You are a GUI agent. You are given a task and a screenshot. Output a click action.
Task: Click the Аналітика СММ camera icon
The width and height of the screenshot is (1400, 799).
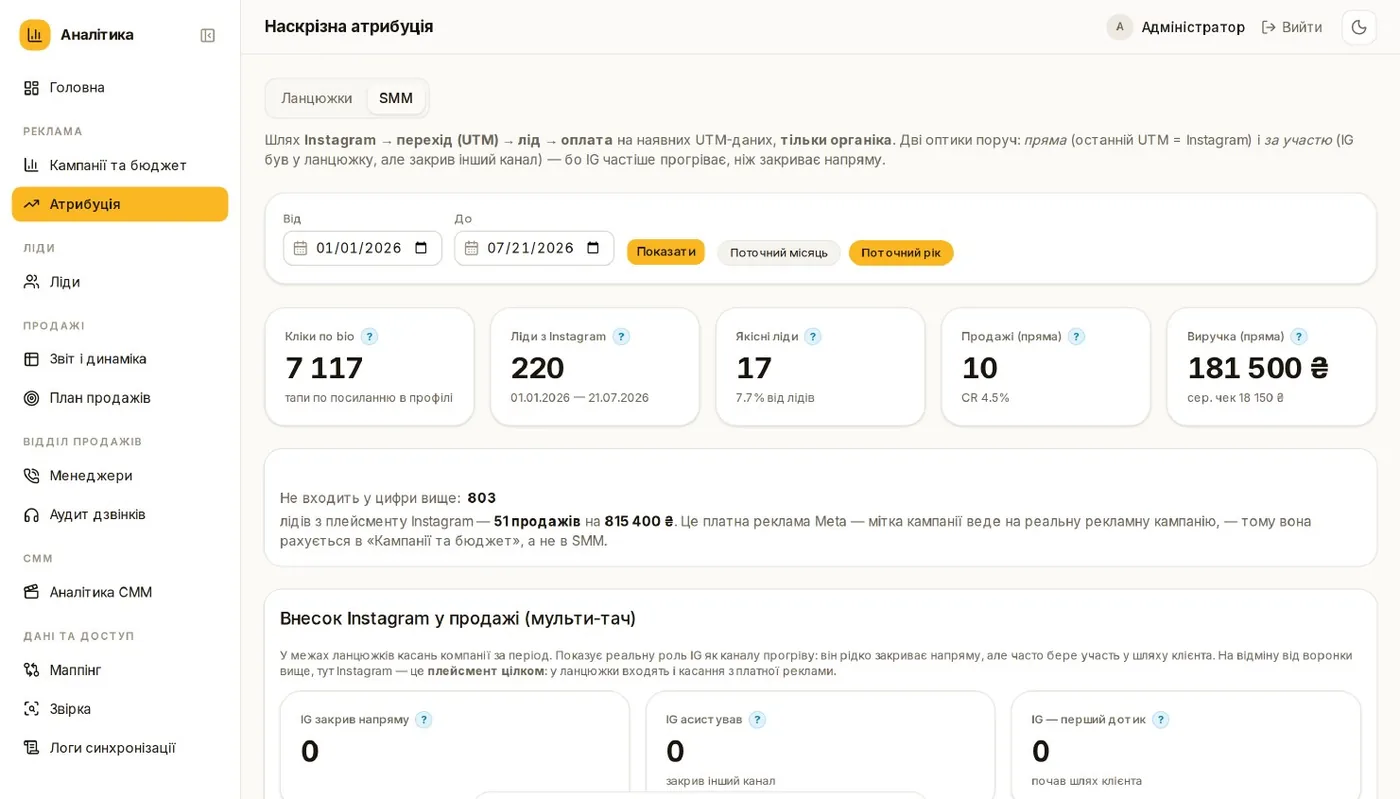(32, 592)
